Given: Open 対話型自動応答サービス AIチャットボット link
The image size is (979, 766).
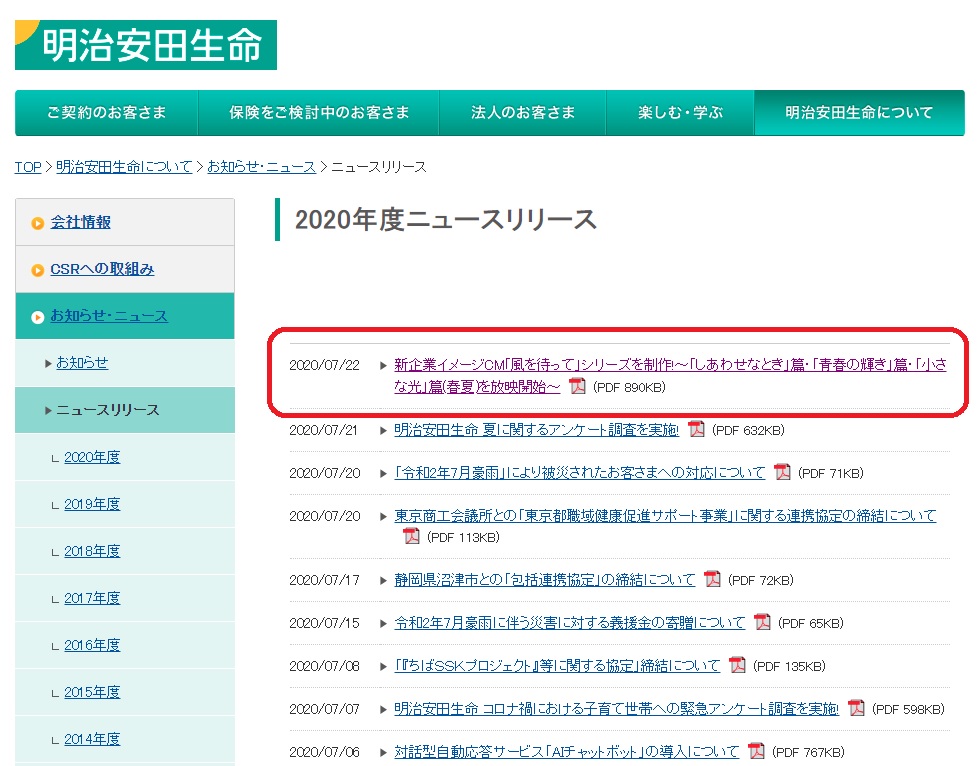Looking at the screenshot, I should coord(567,751).
